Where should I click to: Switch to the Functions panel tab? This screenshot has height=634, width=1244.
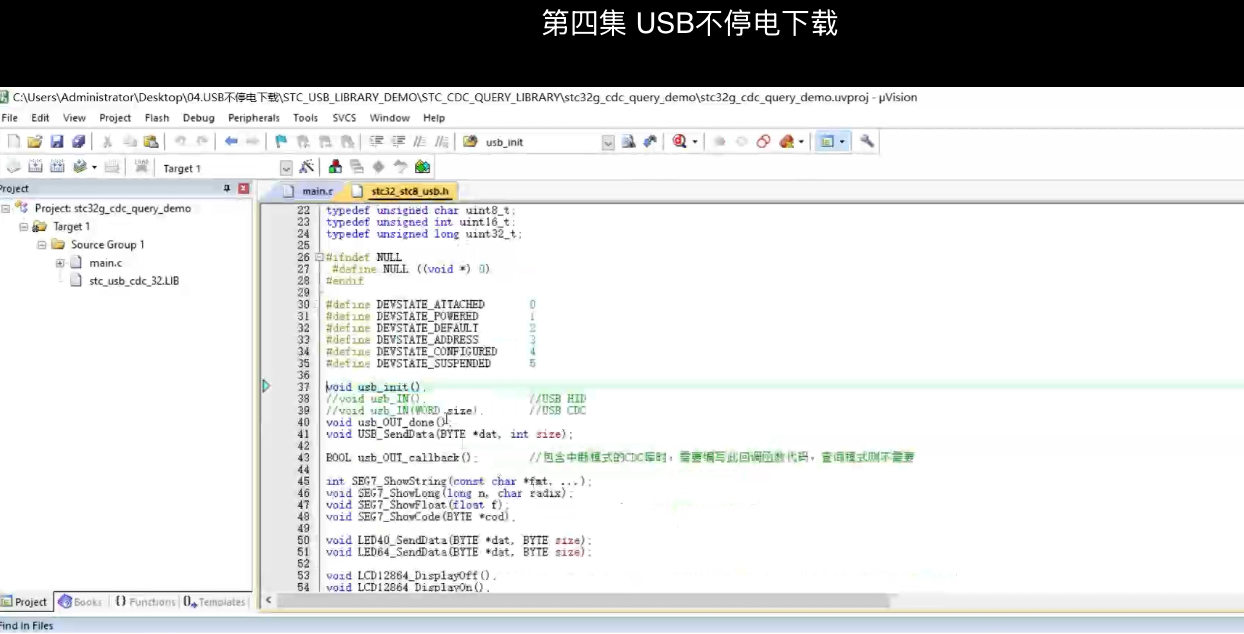[x=145, y=602]
